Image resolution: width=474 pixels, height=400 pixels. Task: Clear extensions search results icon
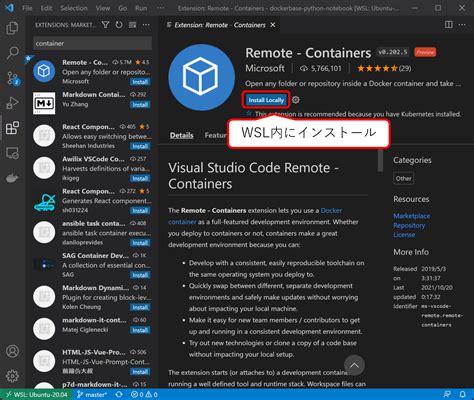(132, 25)
